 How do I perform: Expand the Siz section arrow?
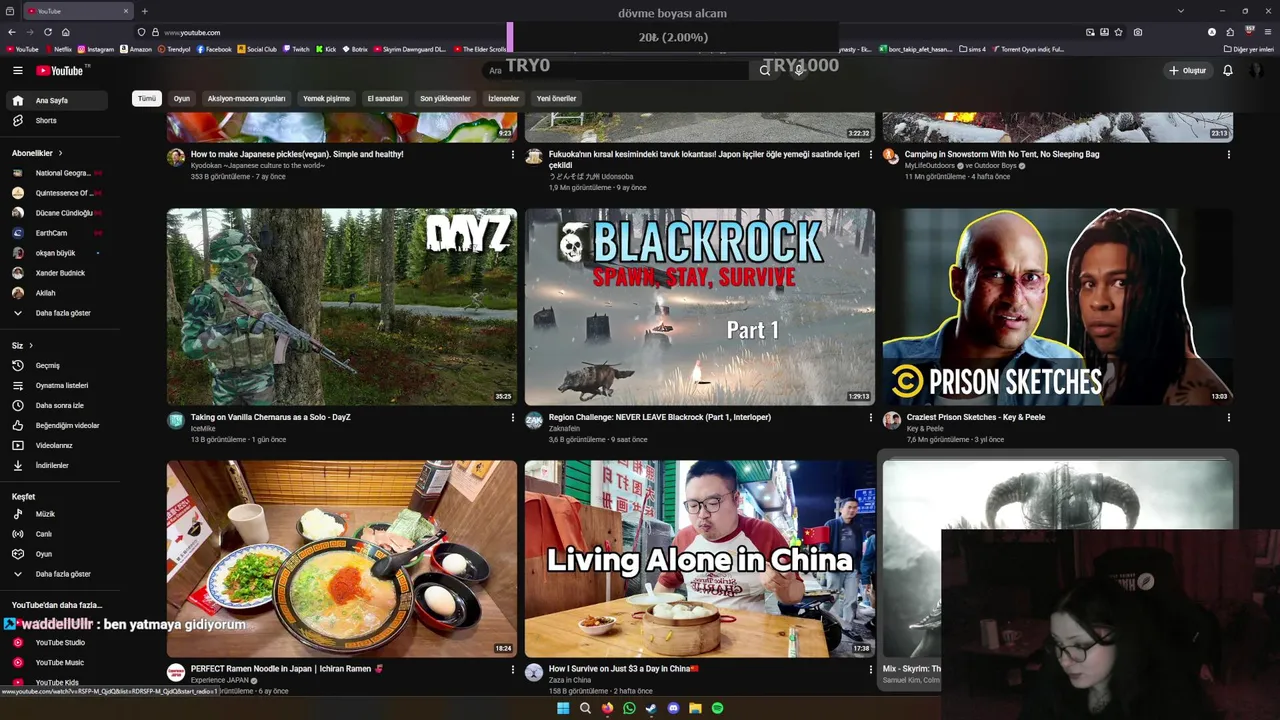[31, 345]
